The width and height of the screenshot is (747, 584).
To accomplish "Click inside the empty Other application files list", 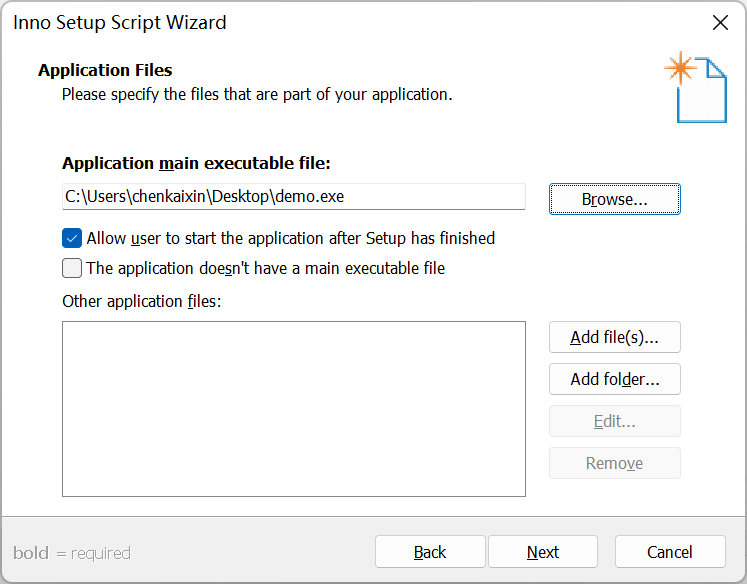I will coord(293,408).
